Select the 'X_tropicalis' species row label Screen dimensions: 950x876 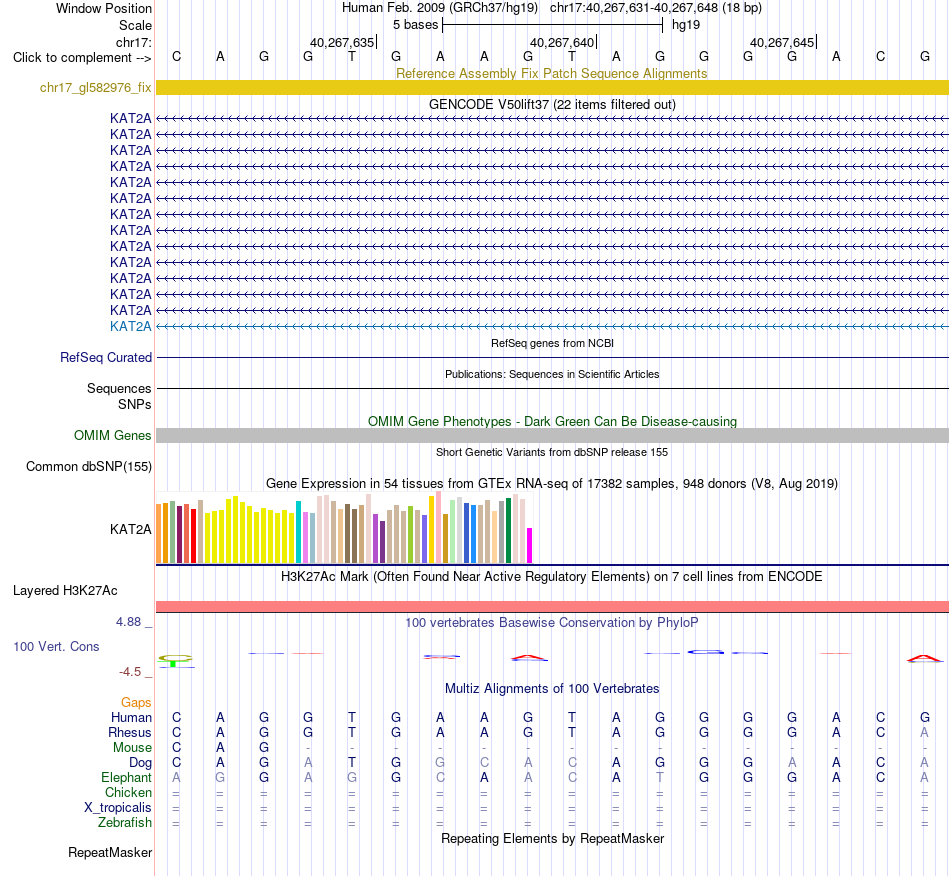click(x=118, y=808)
